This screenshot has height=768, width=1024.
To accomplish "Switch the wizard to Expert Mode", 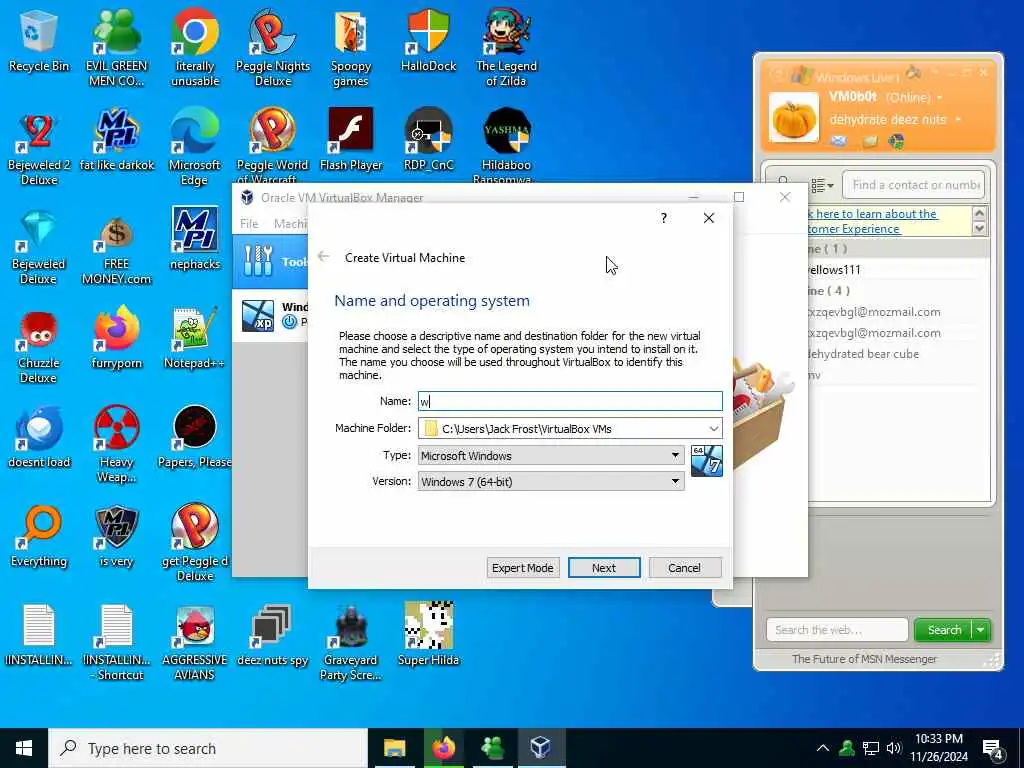I will pos(522,568).
